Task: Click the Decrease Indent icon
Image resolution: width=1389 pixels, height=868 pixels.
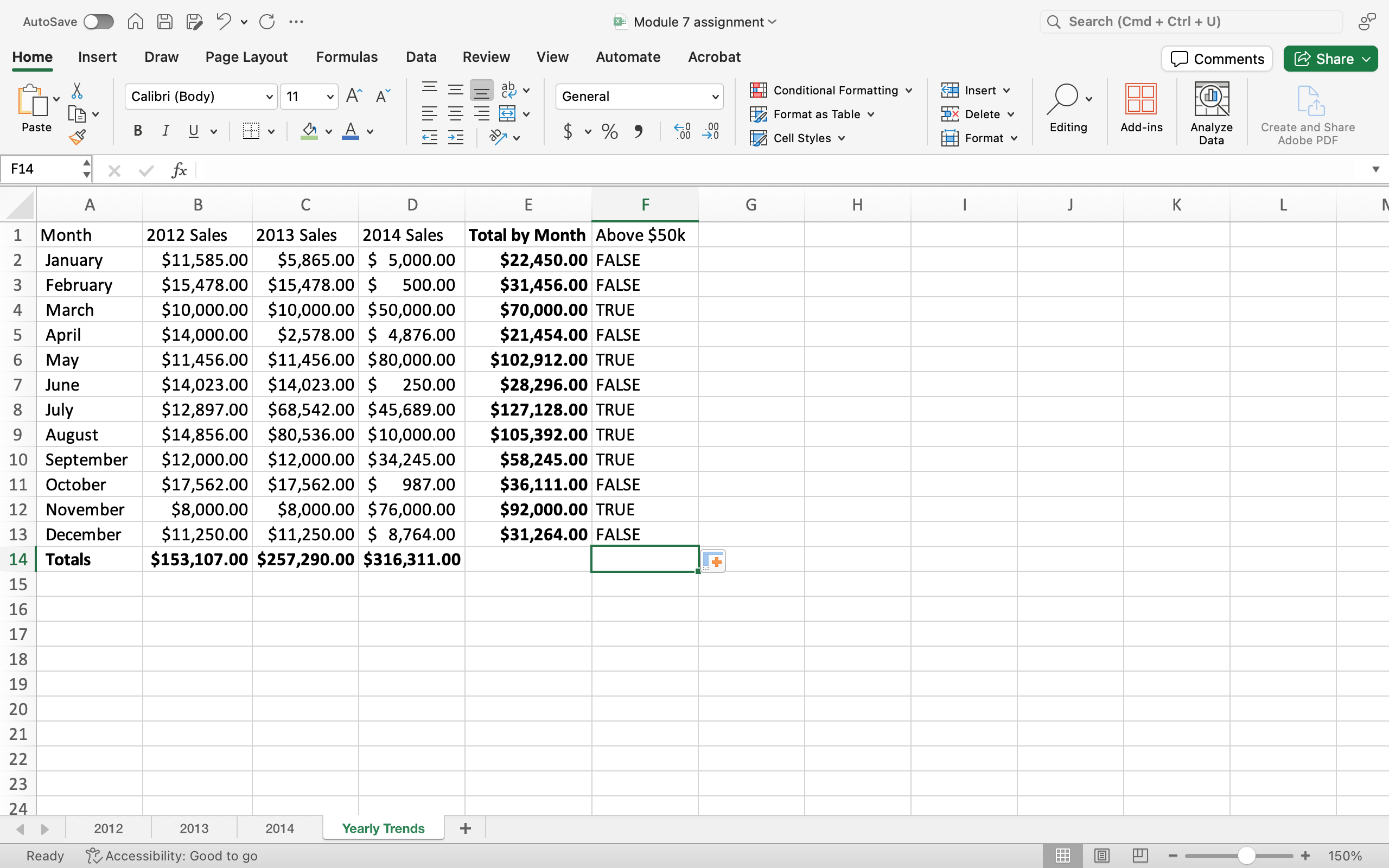Action: tap(429, 137)
